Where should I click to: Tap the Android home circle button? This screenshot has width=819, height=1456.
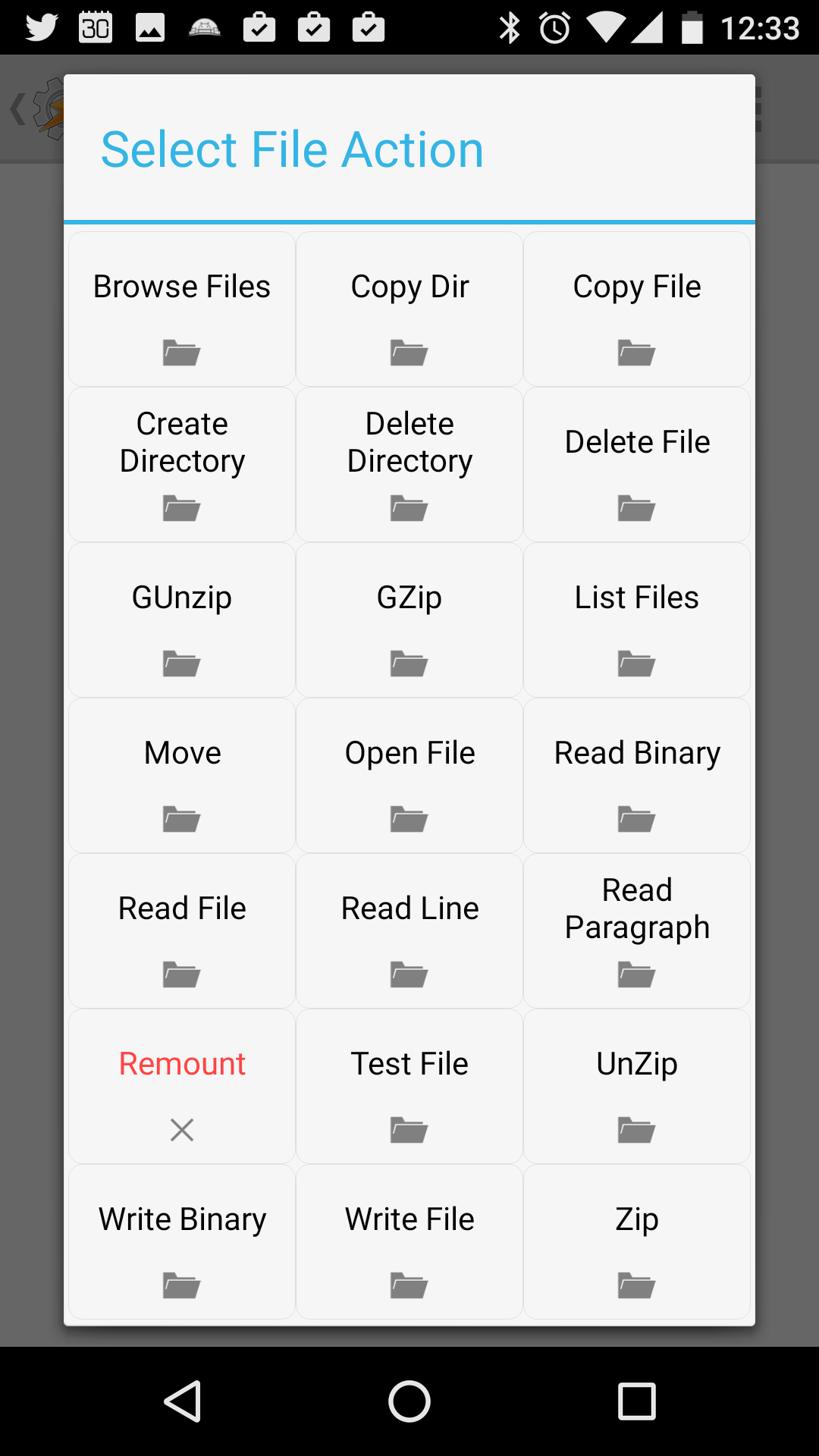tap(409, 1401)
